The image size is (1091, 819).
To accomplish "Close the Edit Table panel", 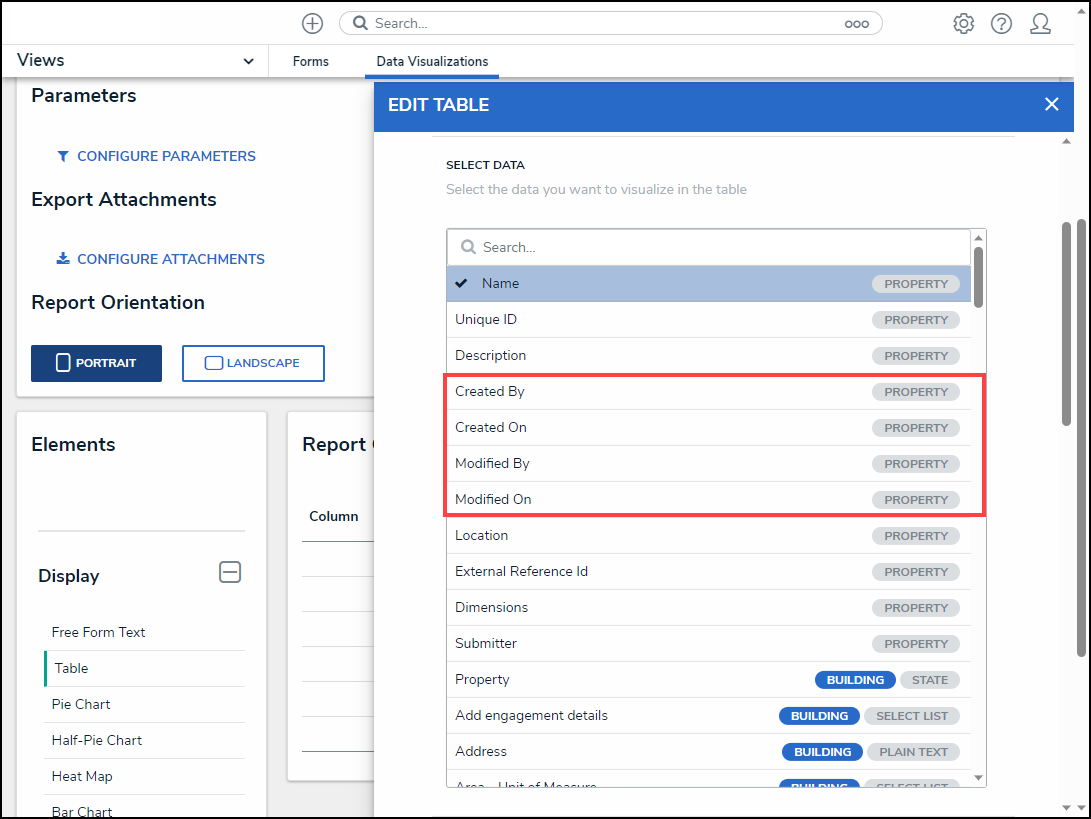I will pyautogui.click(x=1051, y=104).
